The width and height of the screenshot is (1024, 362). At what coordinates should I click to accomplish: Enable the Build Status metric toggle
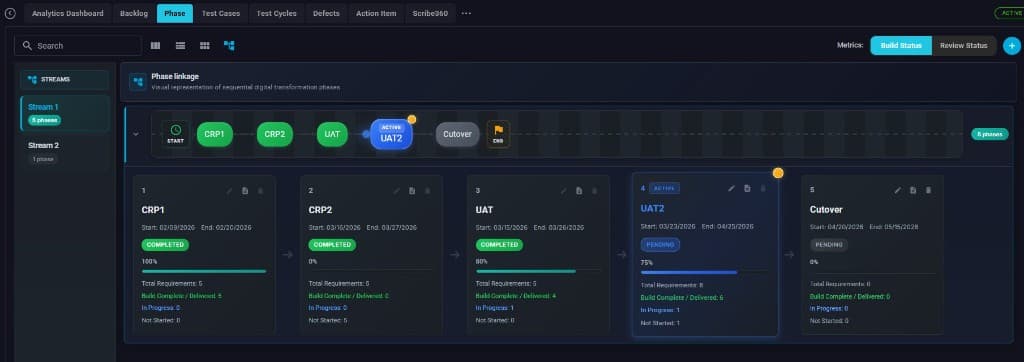click(901, 45)
